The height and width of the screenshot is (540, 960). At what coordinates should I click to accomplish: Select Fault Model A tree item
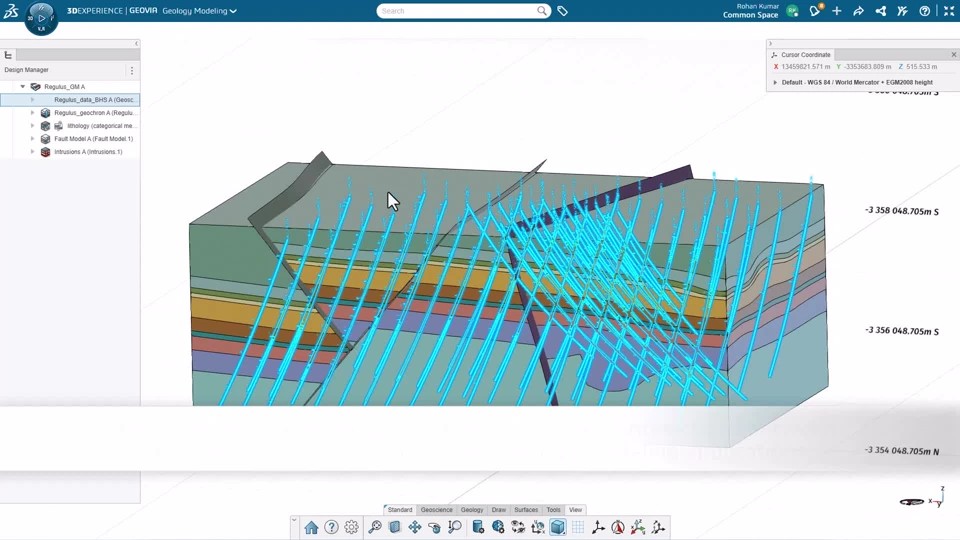point(93,139)
